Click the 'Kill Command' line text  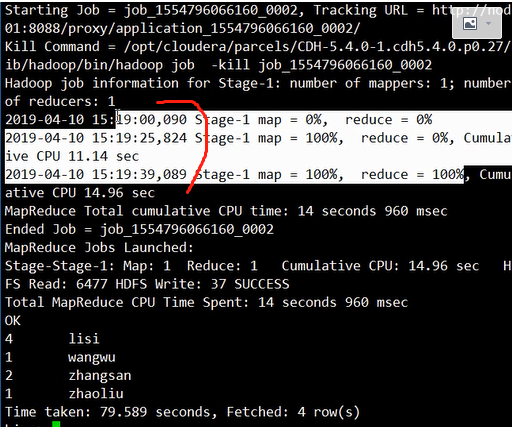257,47
